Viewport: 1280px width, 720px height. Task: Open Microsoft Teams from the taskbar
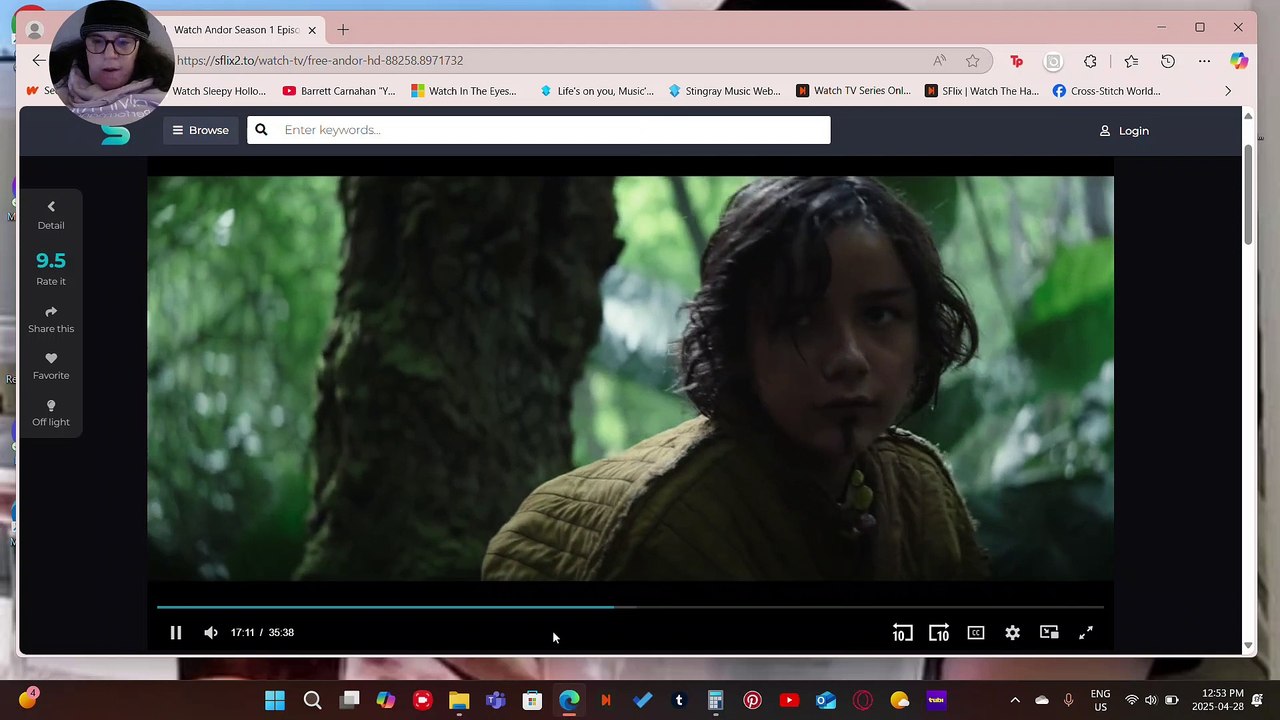[495, 700]
